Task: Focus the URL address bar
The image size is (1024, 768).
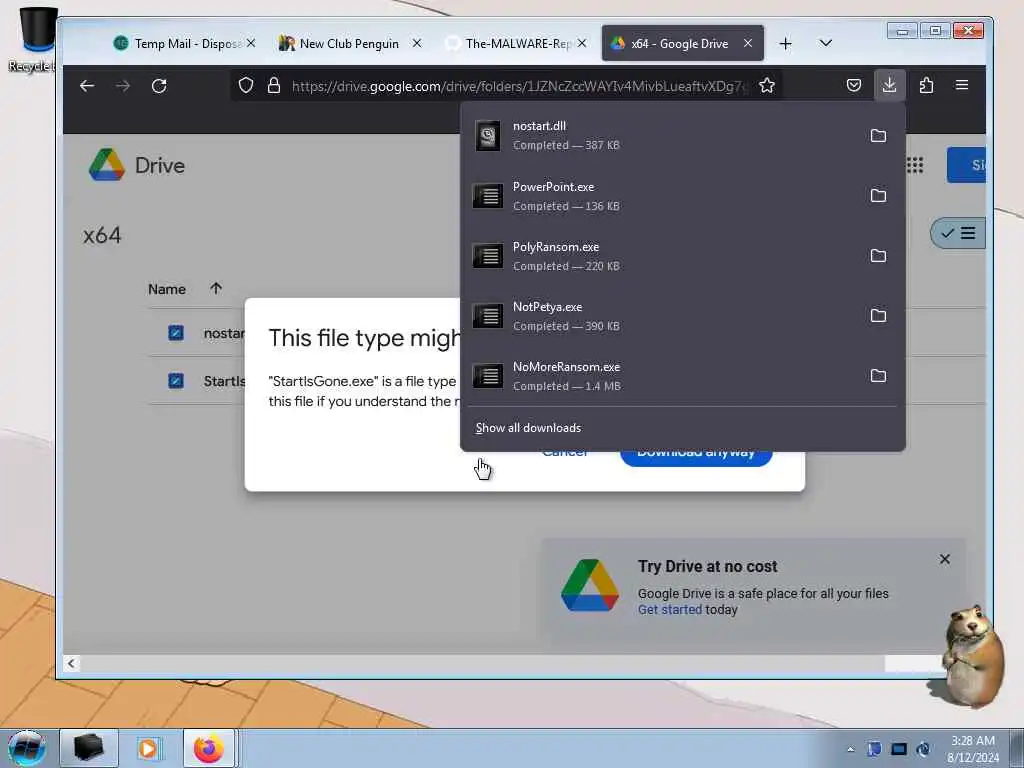Action: [x=519, y=86]
